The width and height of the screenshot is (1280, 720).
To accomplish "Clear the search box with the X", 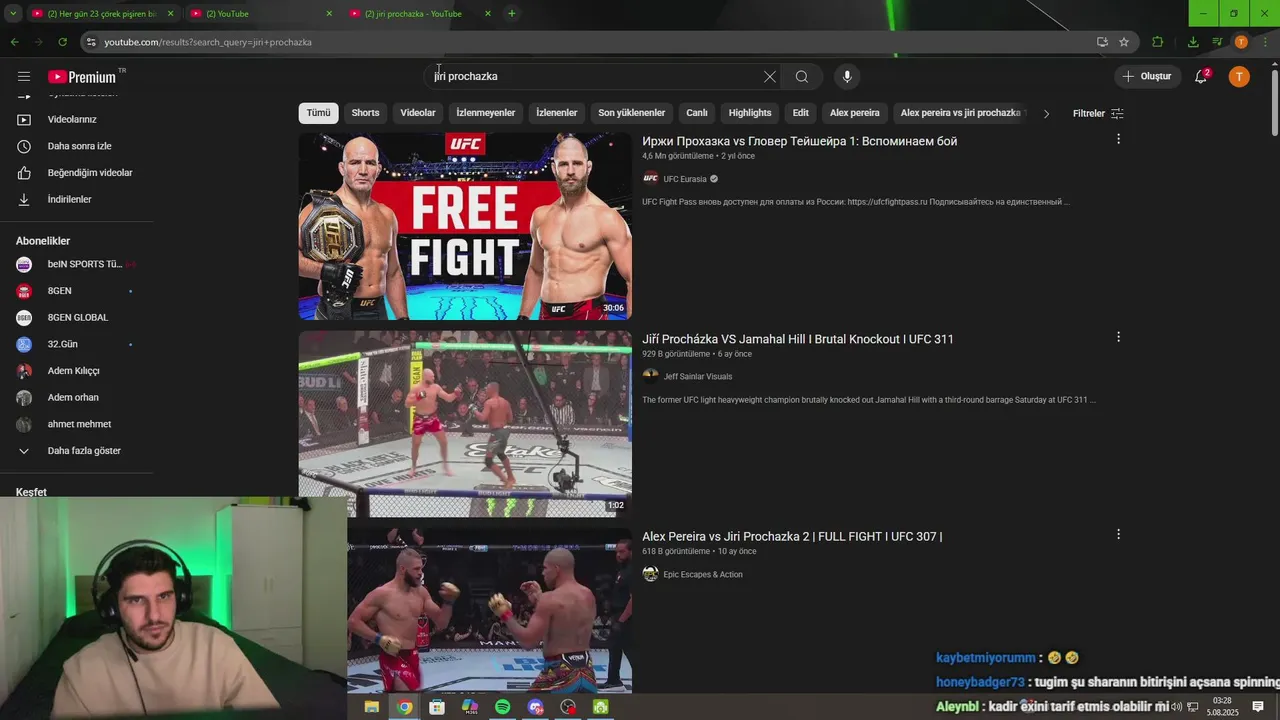I will pos(769,77).
